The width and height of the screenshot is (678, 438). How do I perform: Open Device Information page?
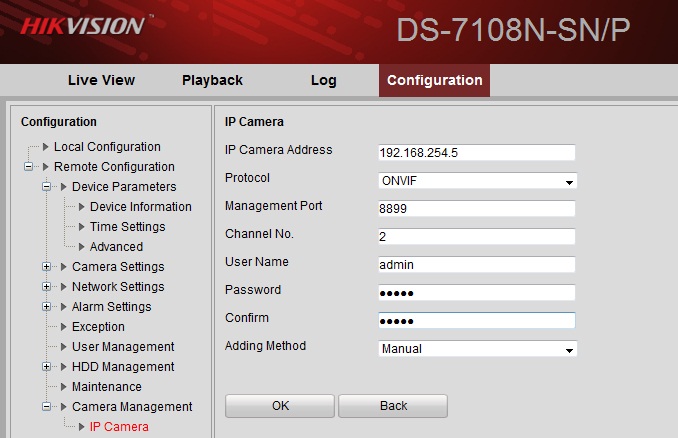point(141,207)
